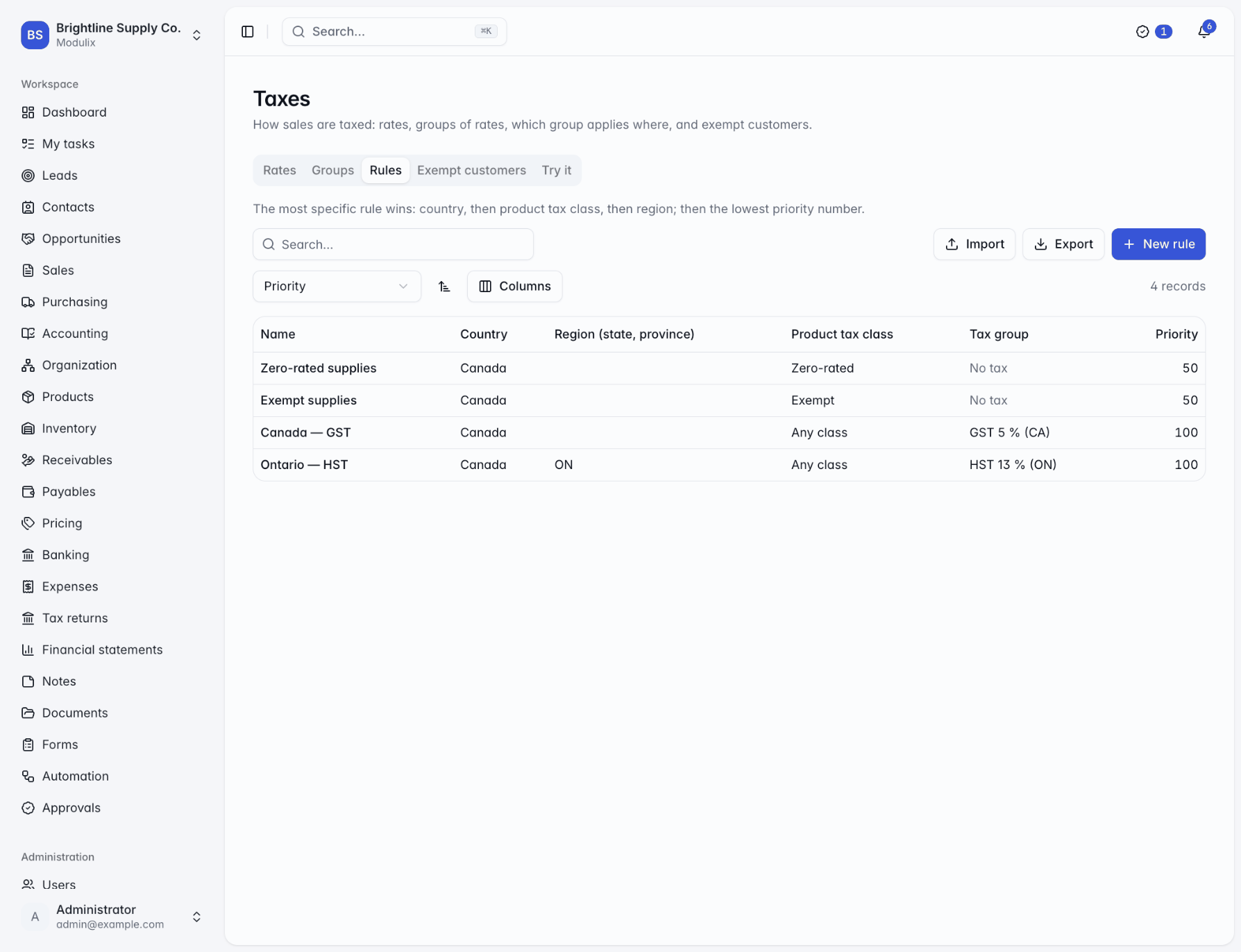
Task: Open the Financial statements chart icon
Action: coord(28,649)
